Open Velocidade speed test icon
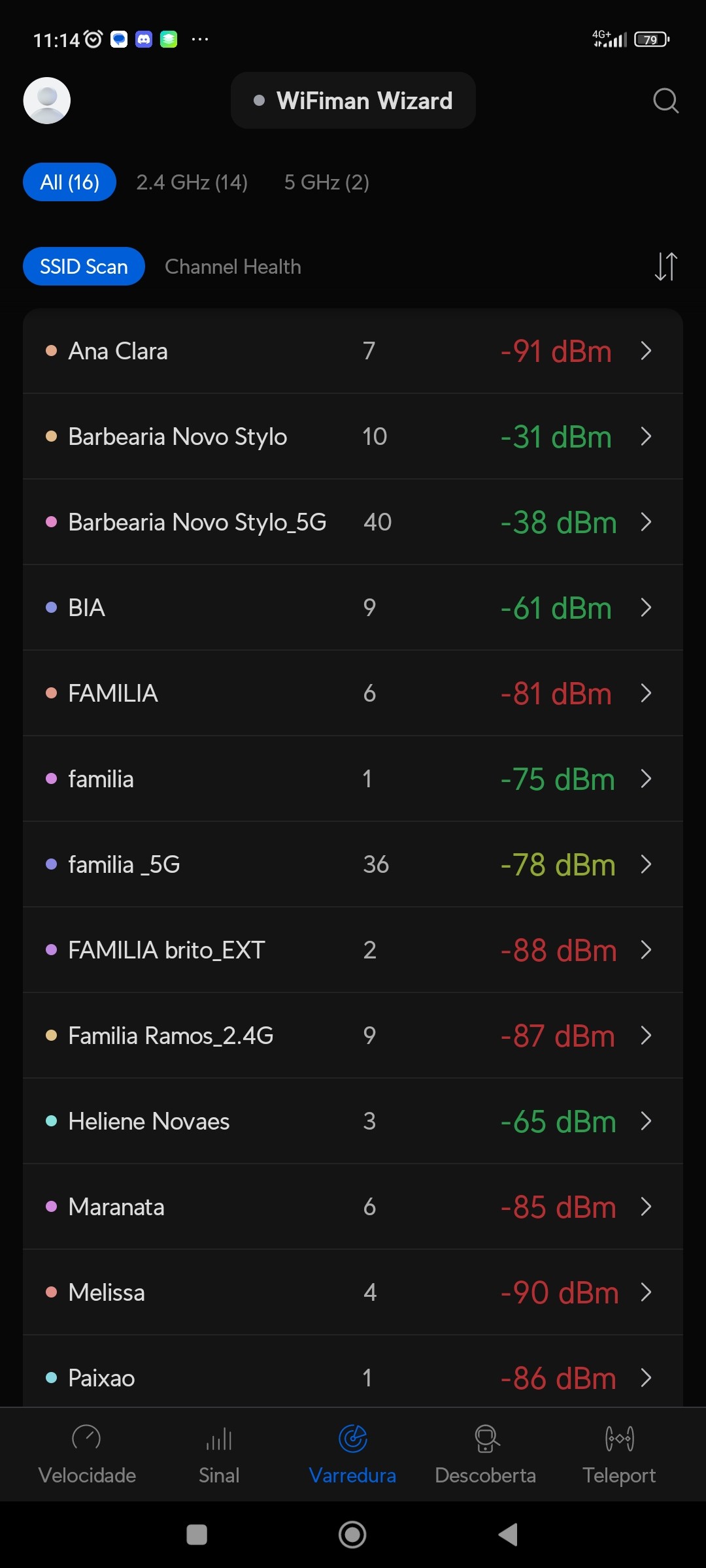 click(86, 1437)
